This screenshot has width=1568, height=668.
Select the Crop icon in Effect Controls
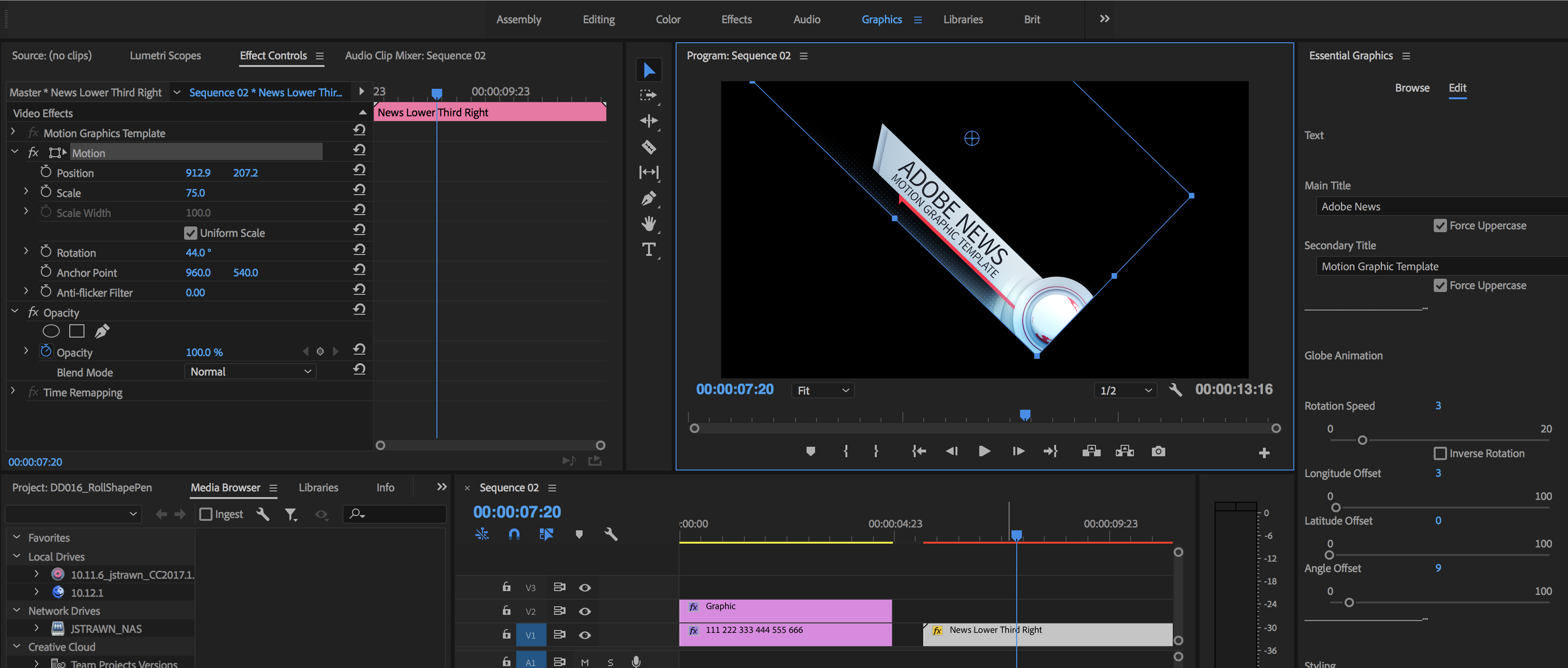coord(56,153)
